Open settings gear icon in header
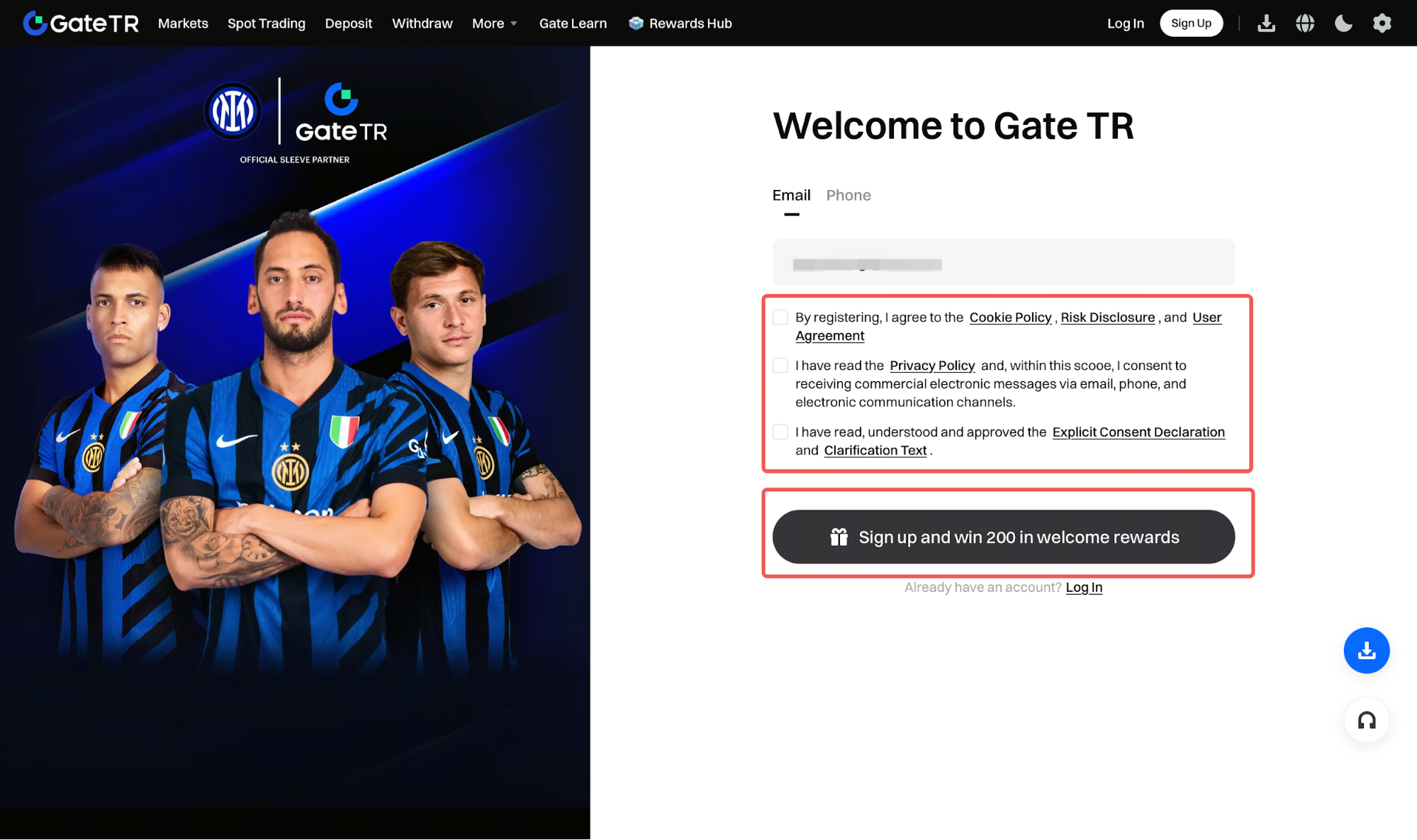 (x=1382, y=23)
